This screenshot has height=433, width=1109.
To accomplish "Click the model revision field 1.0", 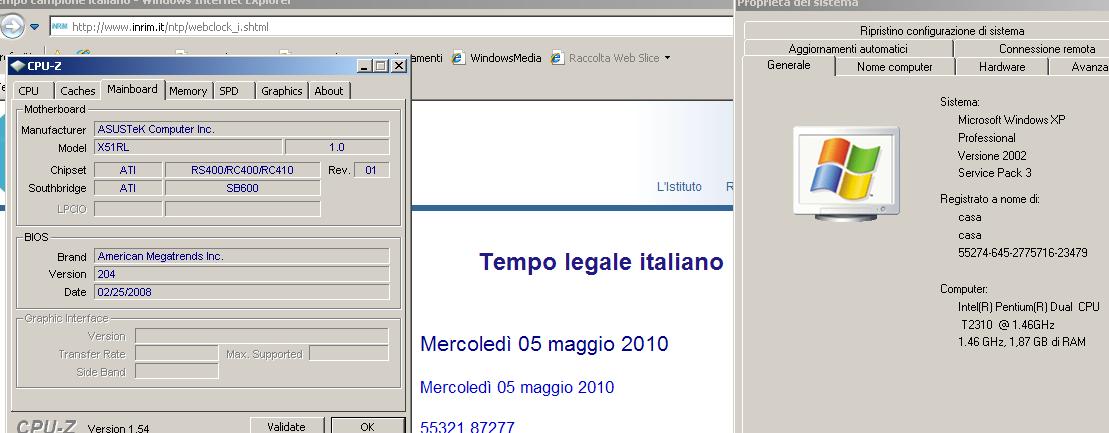I will coord(337,147).
